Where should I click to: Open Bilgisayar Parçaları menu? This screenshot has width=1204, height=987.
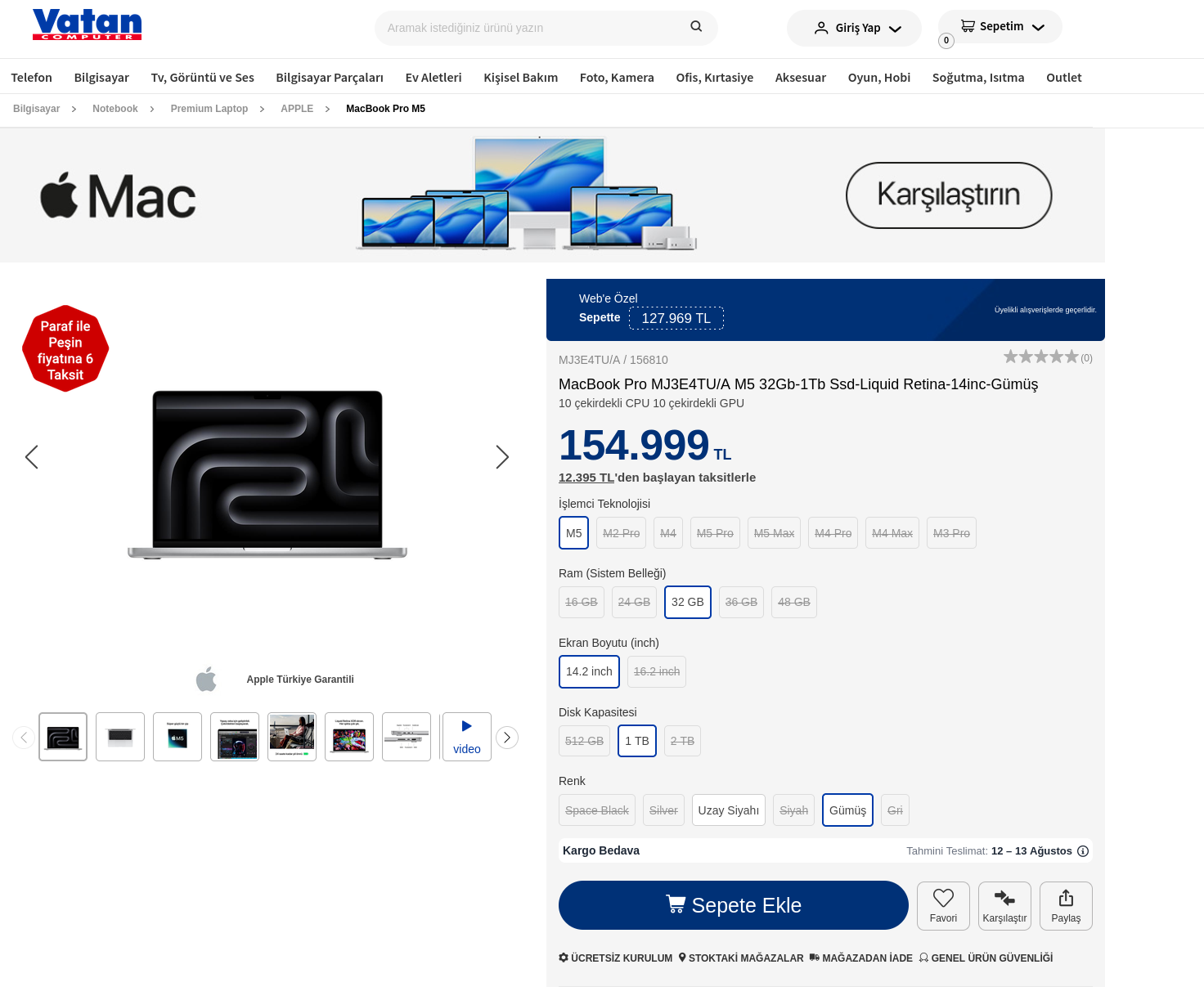point(330,78)
